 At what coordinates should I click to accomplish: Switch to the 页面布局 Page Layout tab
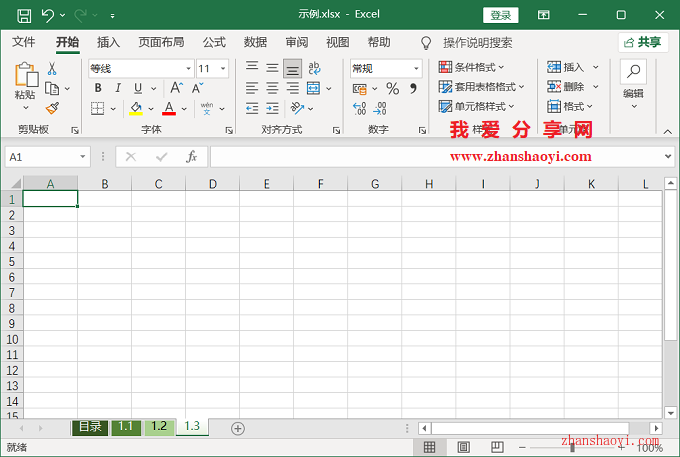(x=161, y=42)
